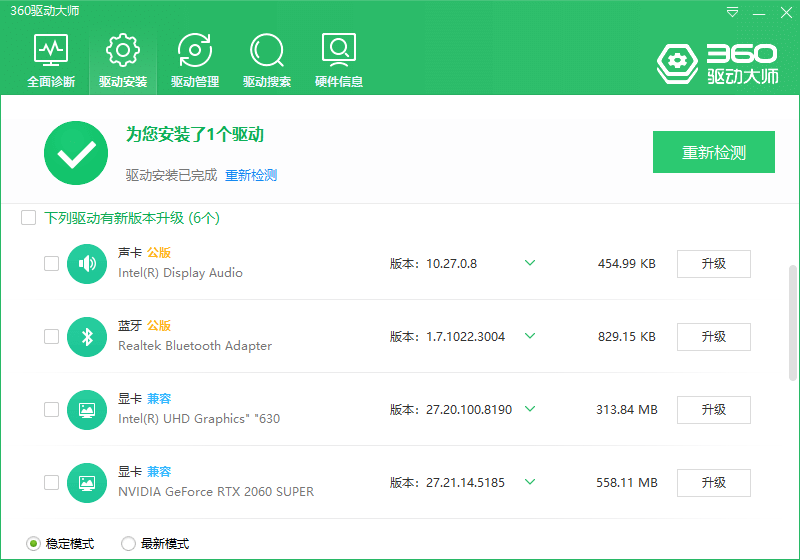The image size is (800, 560).
Task: Check the Intel(R) UHD Graphics 630 checkbox
Action: pyautogui.click(x=52, y=410)
